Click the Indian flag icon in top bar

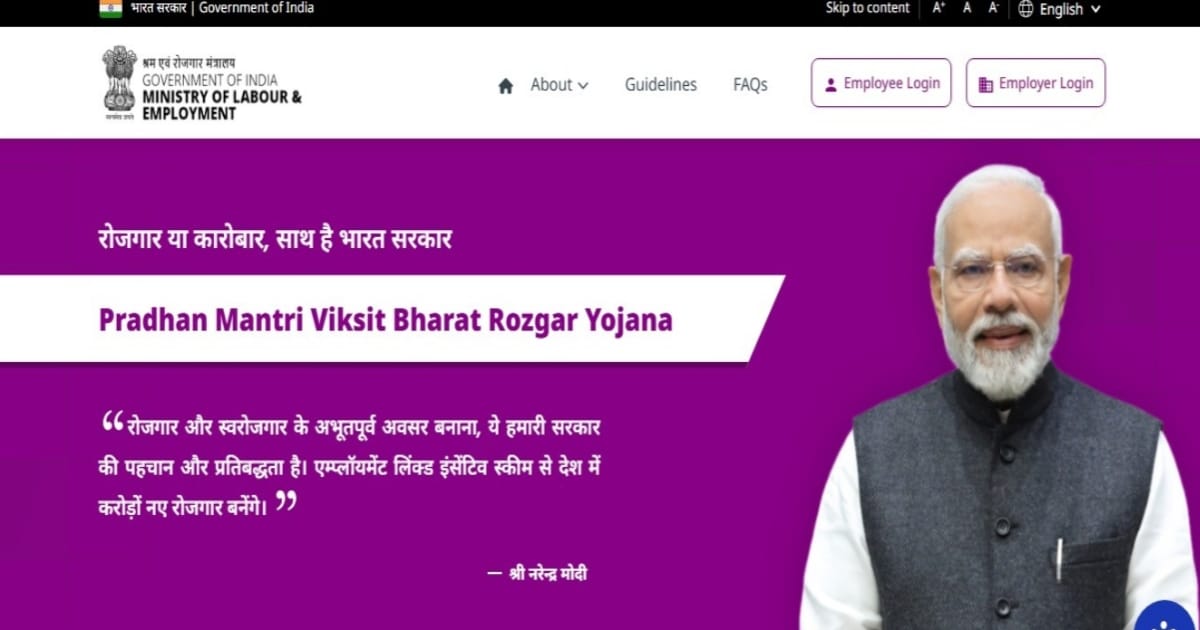pyautogui.click(x=110, y=8)
